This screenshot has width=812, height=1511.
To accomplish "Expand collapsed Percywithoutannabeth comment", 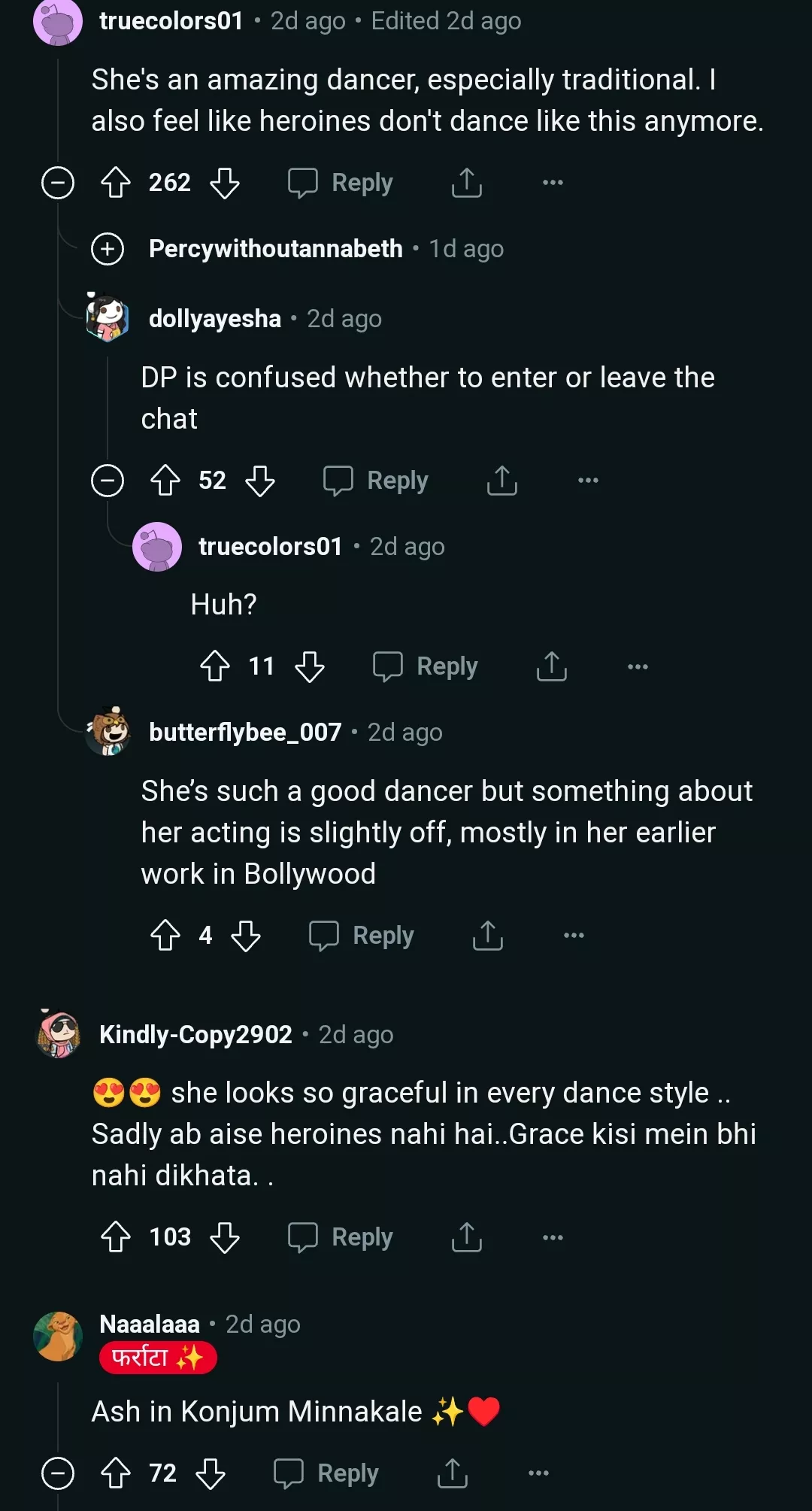I will [x=108, y=249].
